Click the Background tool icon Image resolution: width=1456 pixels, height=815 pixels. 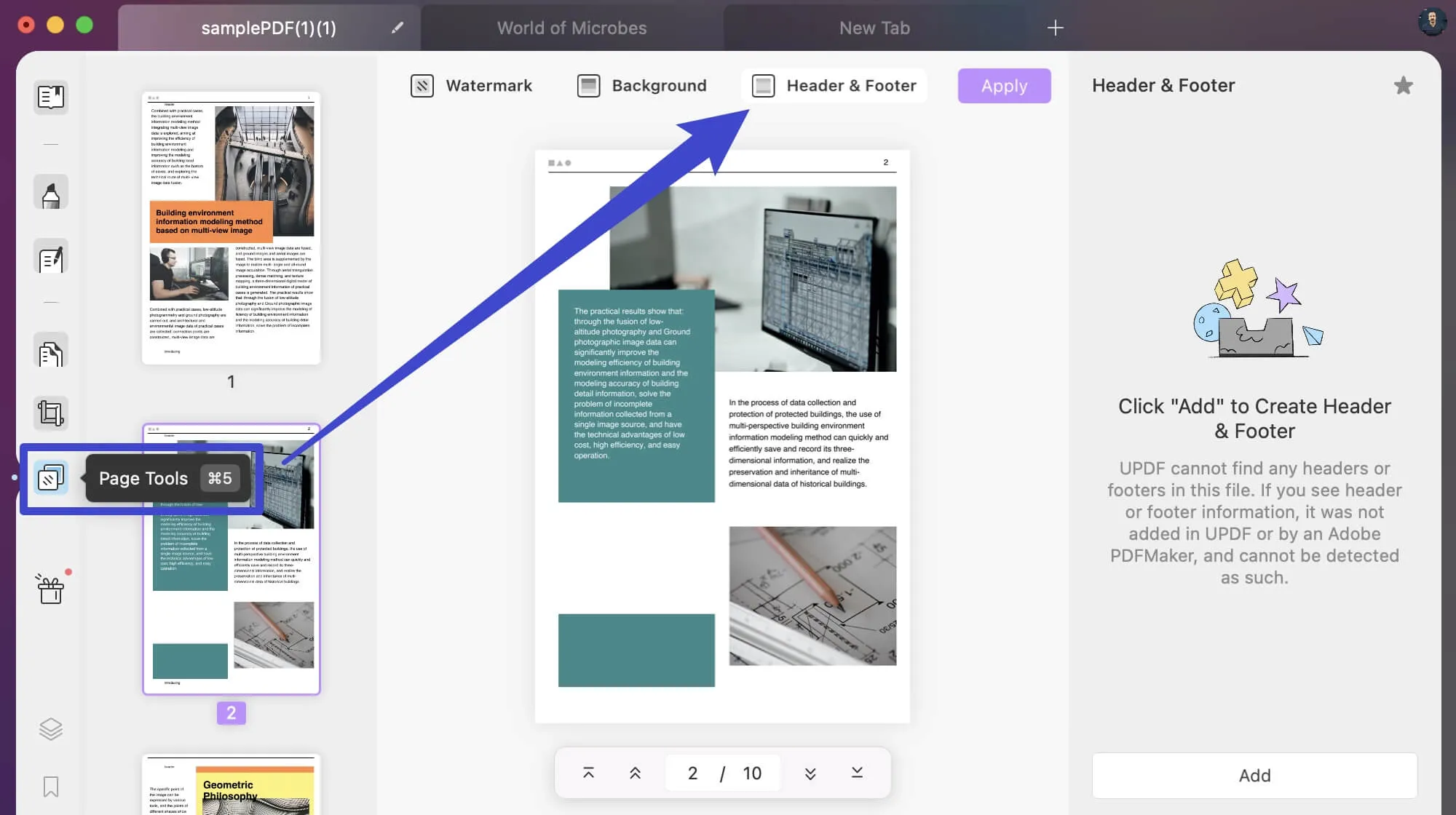(x=588, y=85)
